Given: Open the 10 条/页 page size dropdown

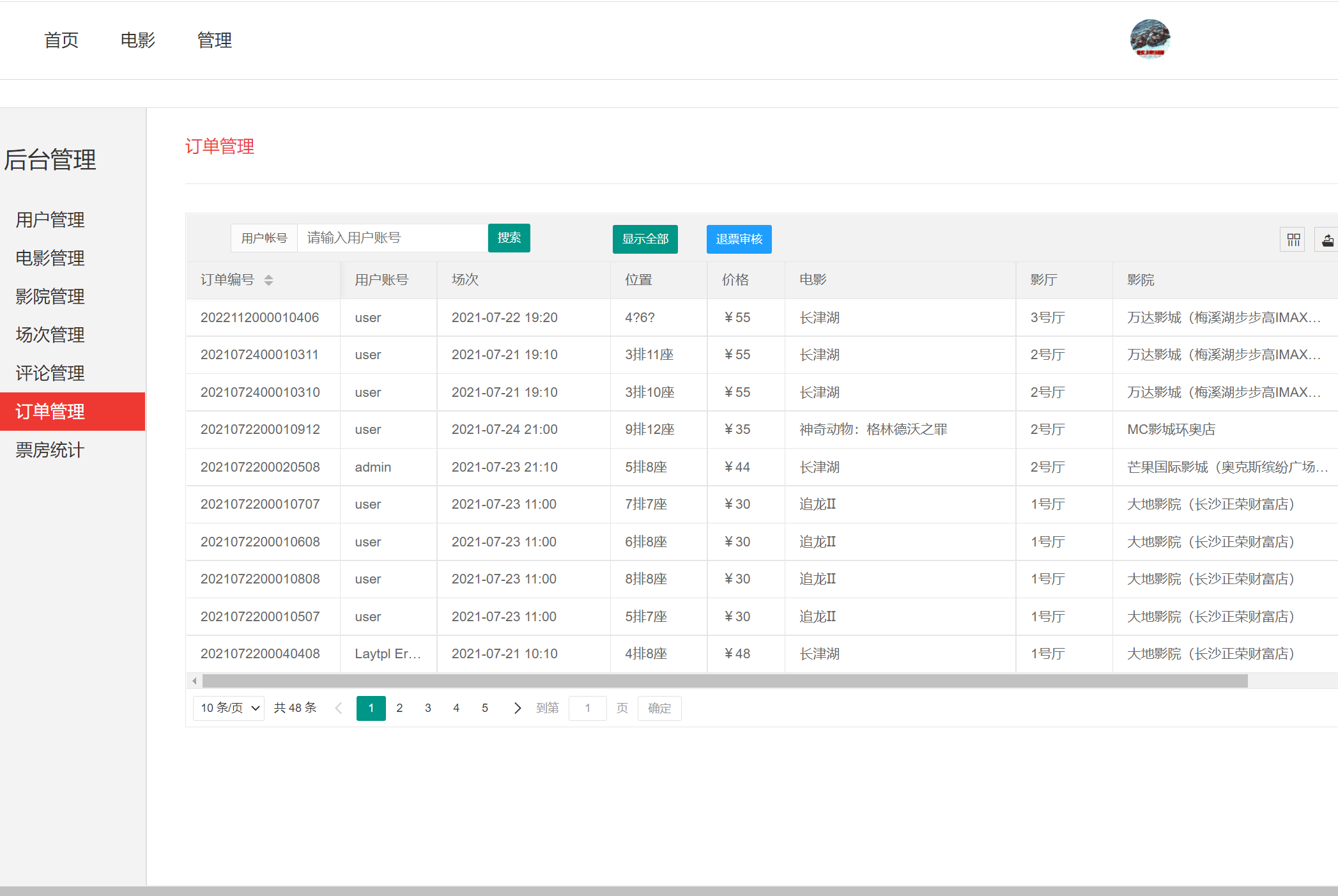Looking at the screenshot, I should (229, 708).
